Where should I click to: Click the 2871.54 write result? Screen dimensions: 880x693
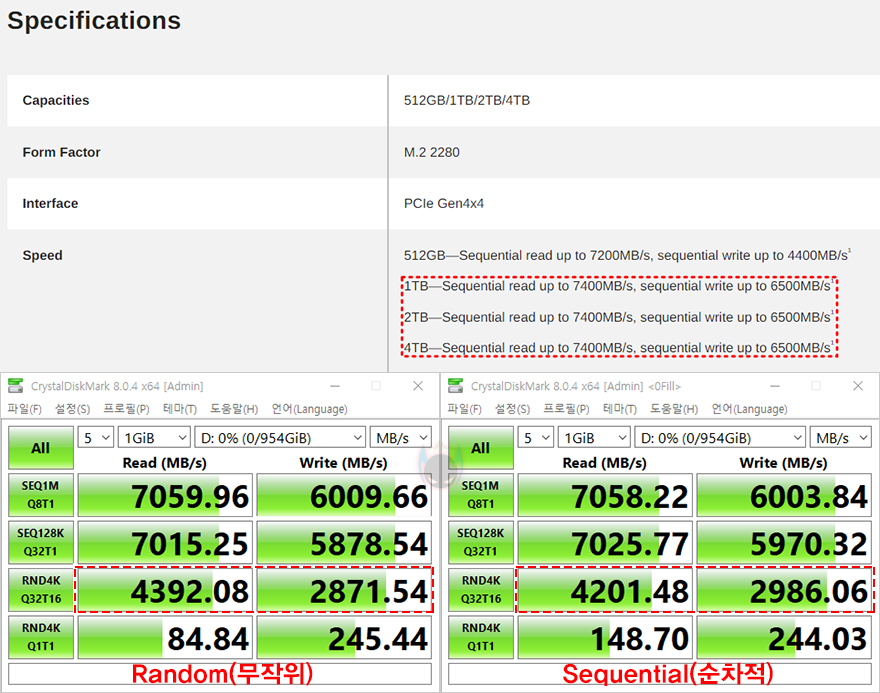tap(344, 590)
